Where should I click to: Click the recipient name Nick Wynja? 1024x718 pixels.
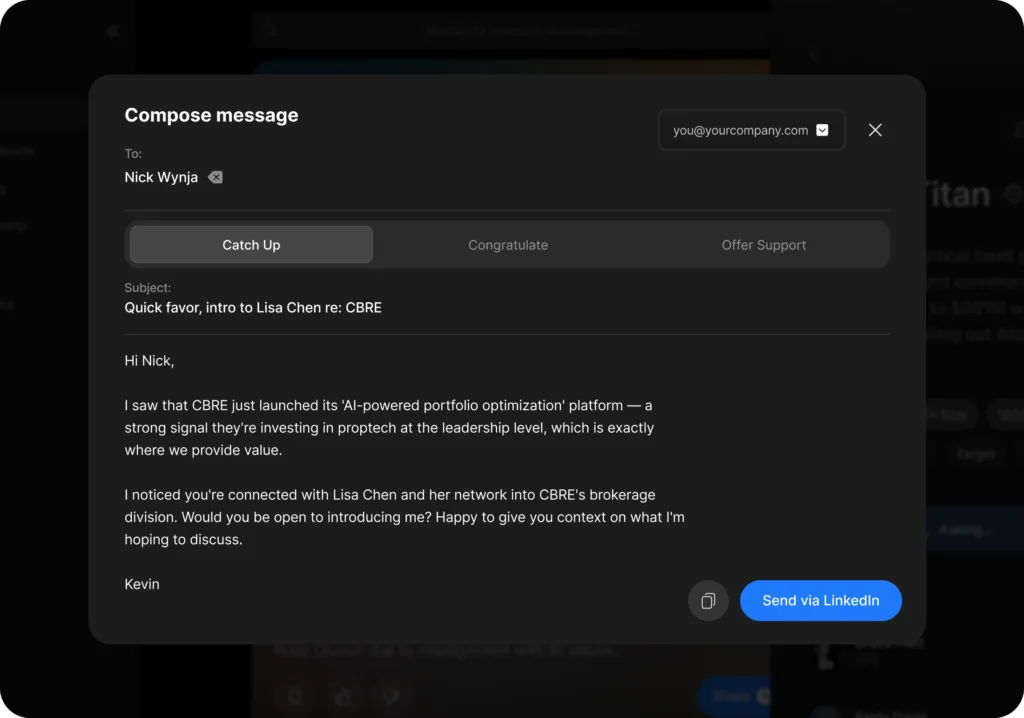pos(161,177)
